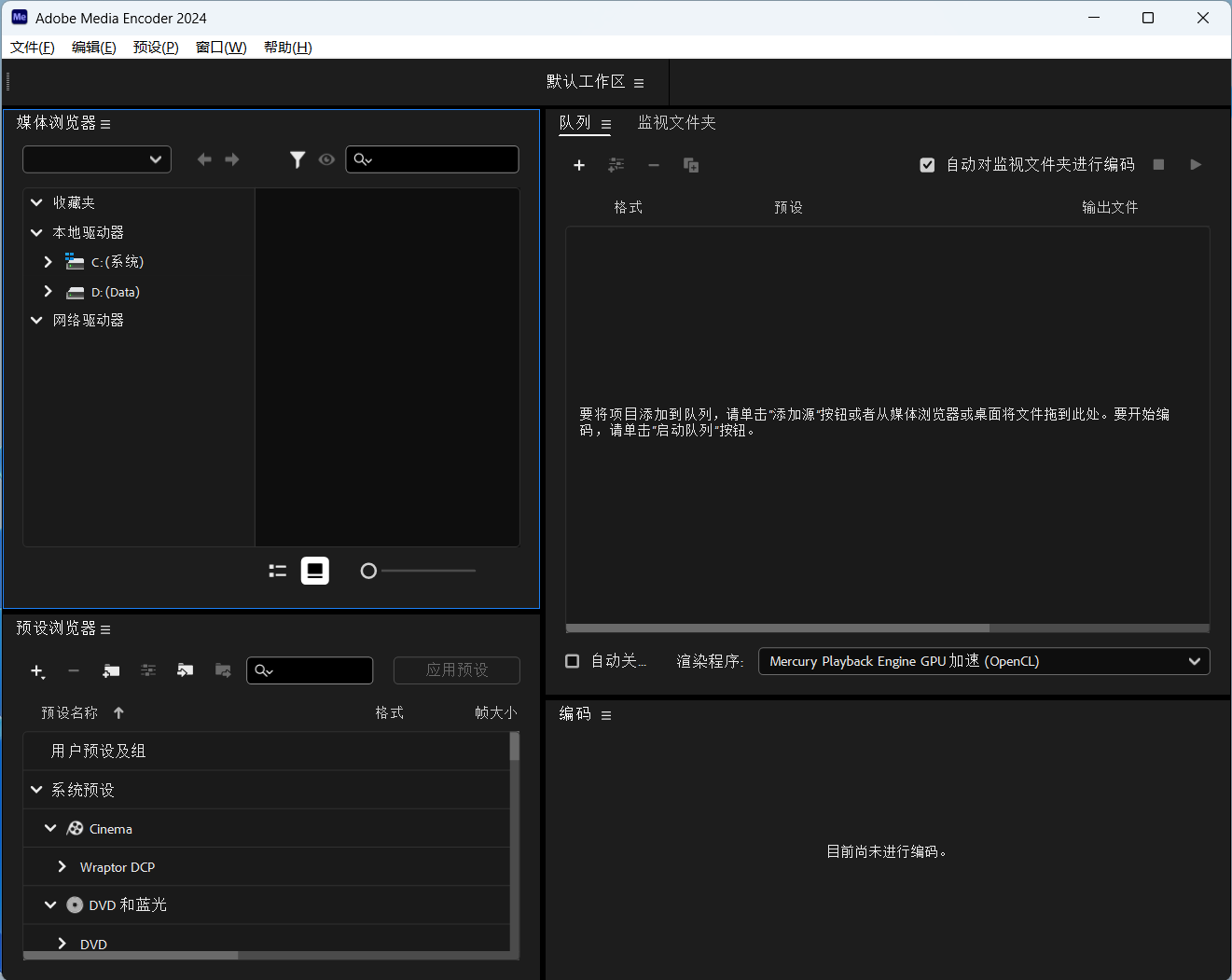This screenshot has height=980, width=1232.
Task: Collapse the 系统预设 group
Action: pyautogui.click(x=36, y=790)
